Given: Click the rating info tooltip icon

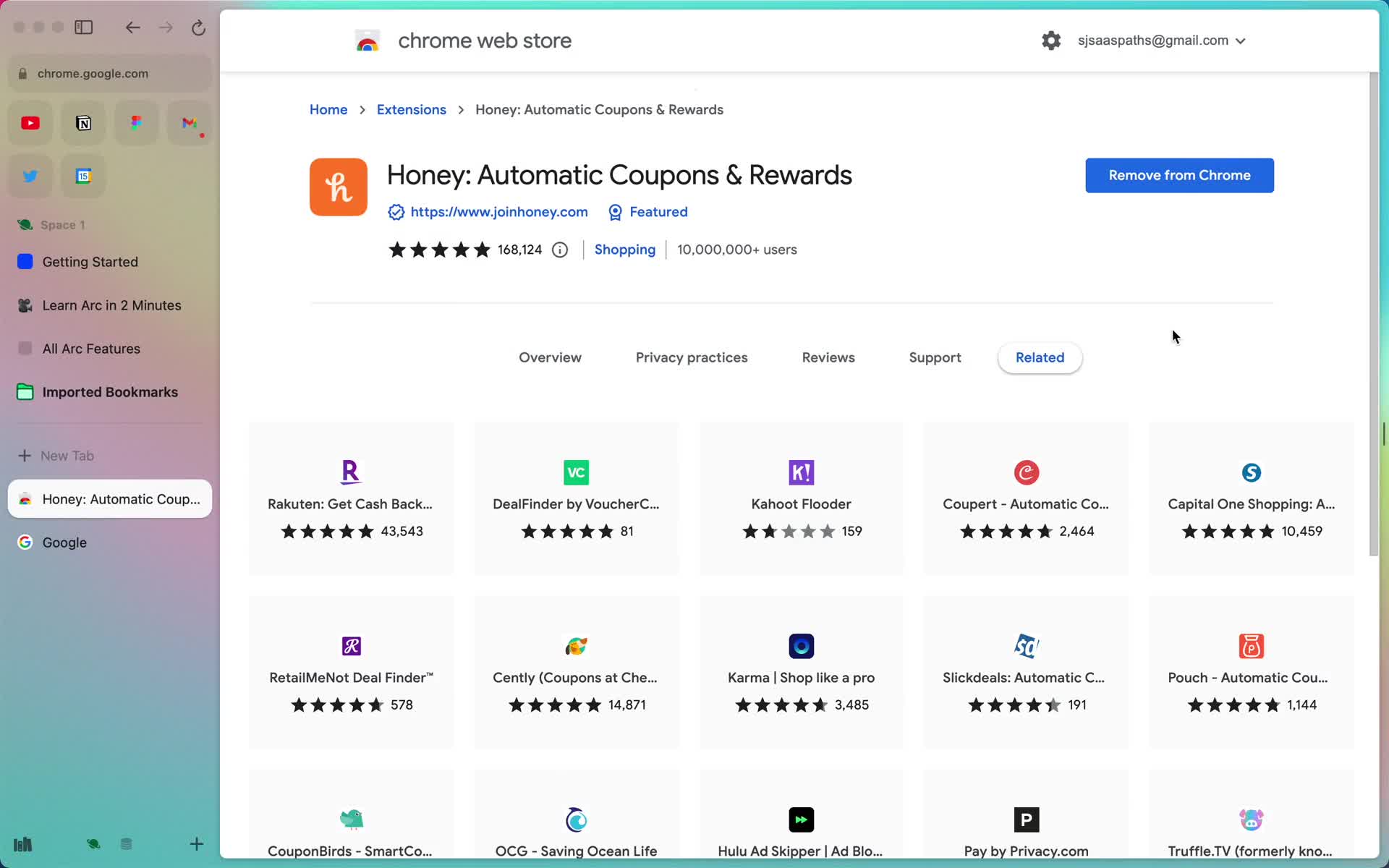Looking at the screenshot, I should point(559,249).
